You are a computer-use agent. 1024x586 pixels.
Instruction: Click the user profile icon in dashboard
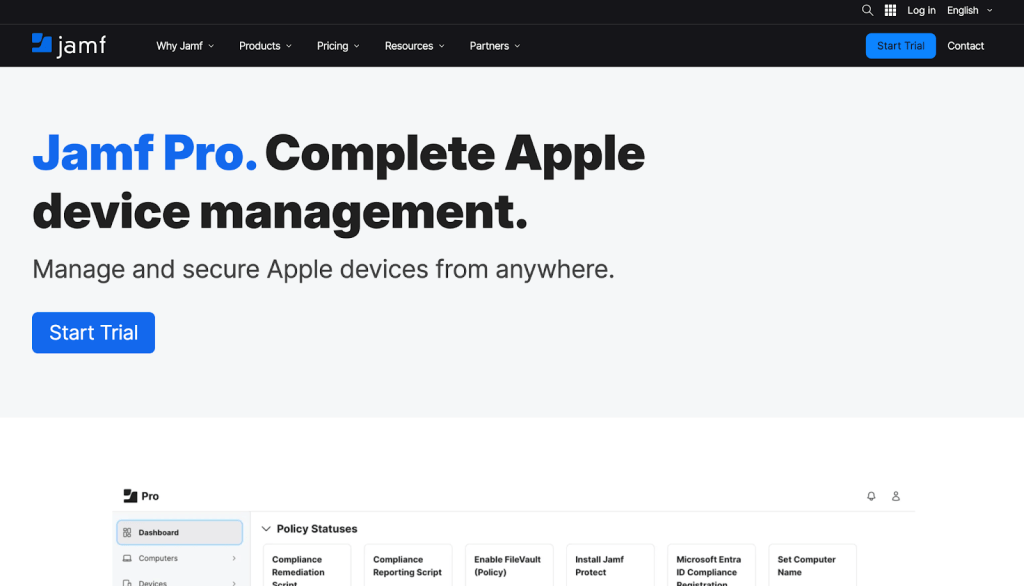point(896,496)
